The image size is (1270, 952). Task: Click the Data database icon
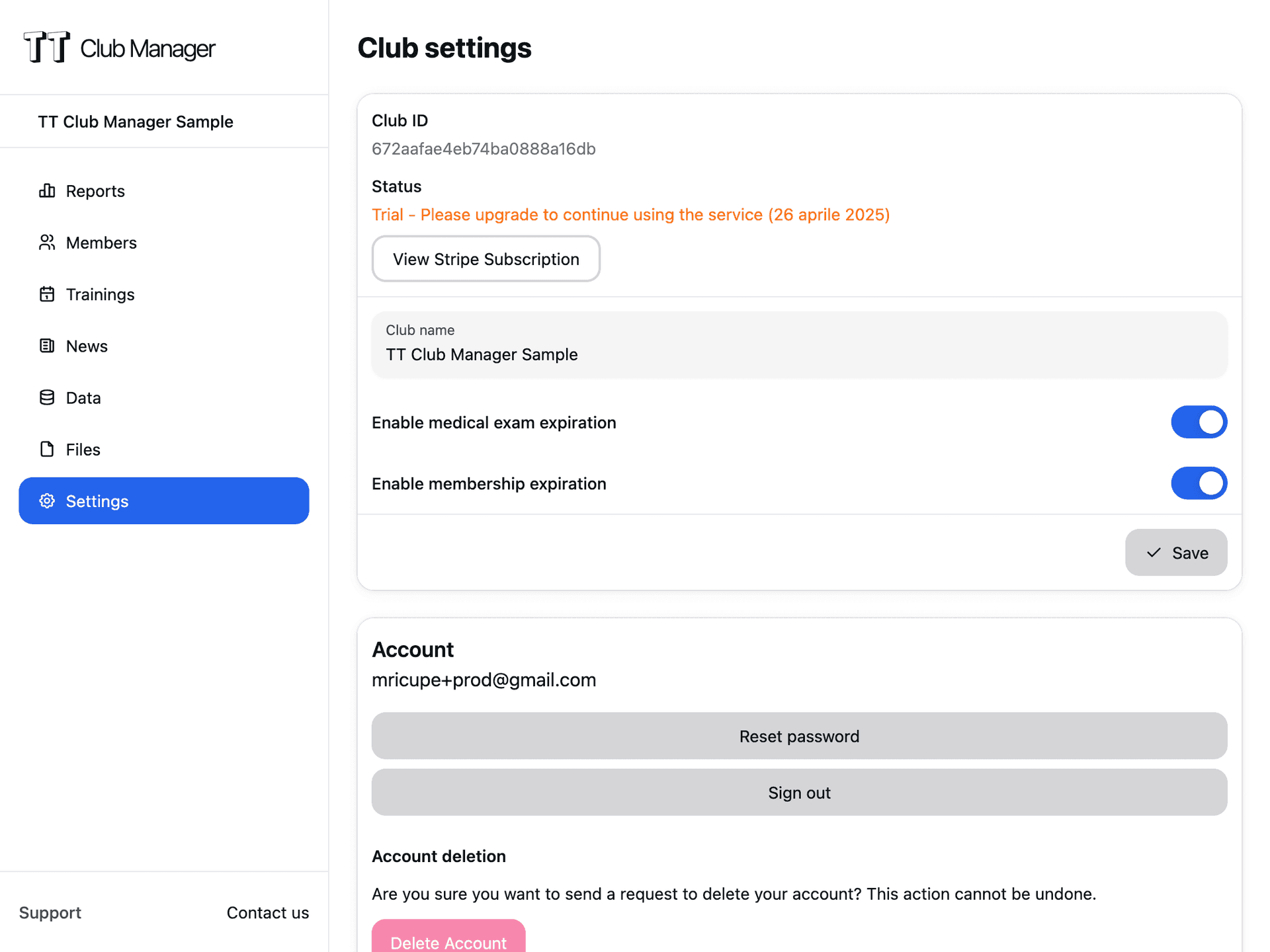click(x=47, y=397)
